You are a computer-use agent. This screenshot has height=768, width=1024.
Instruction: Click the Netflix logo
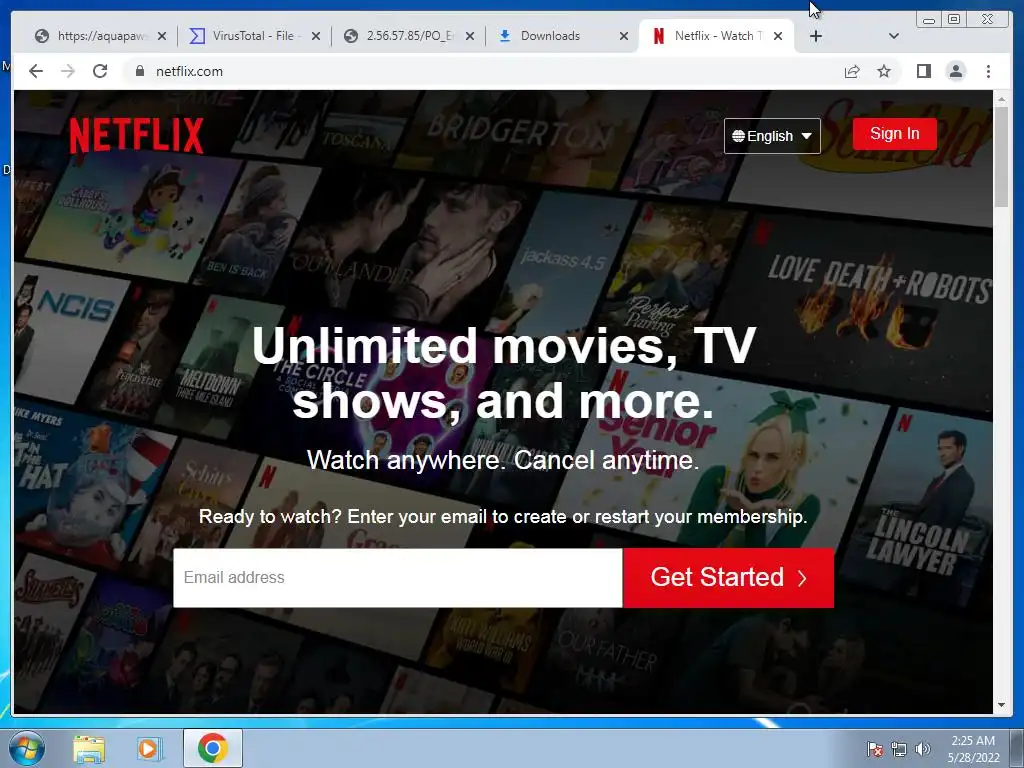136,135
